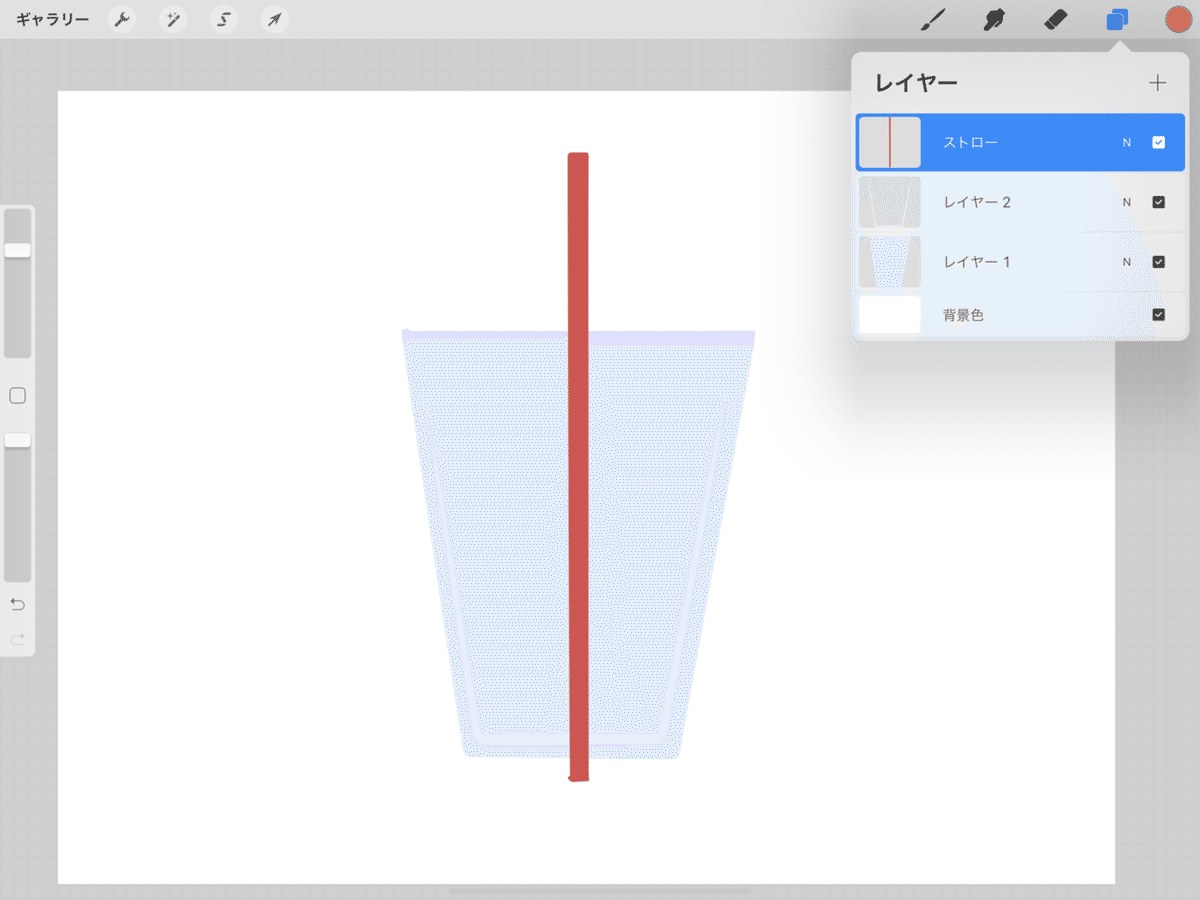1200x900 pixels.
Task: Select the Smudge tool
Action: click(x=993, y=19)
